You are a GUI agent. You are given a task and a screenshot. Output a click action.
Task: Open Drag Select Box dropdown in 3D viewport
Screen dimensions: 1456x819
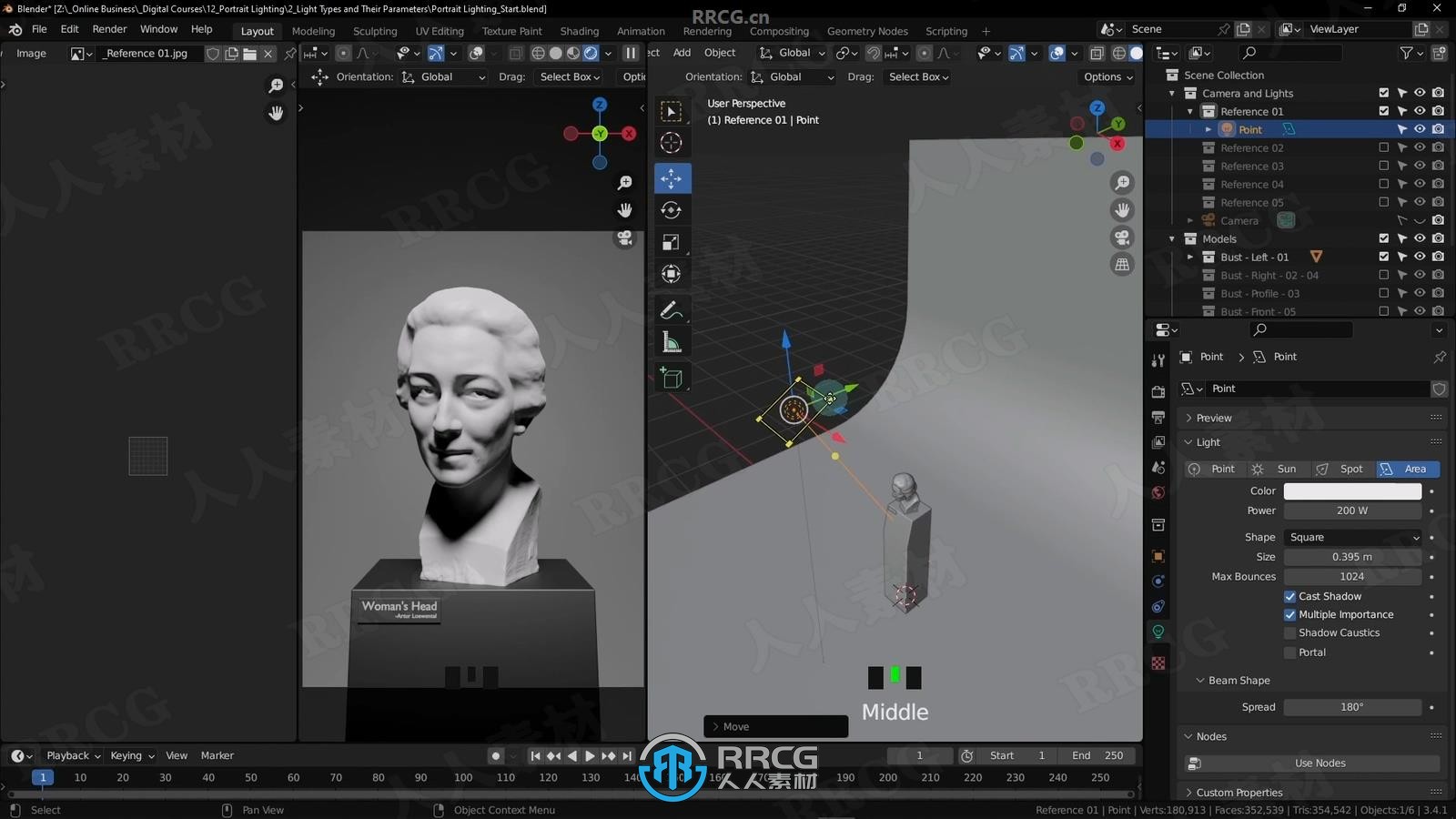918,77
